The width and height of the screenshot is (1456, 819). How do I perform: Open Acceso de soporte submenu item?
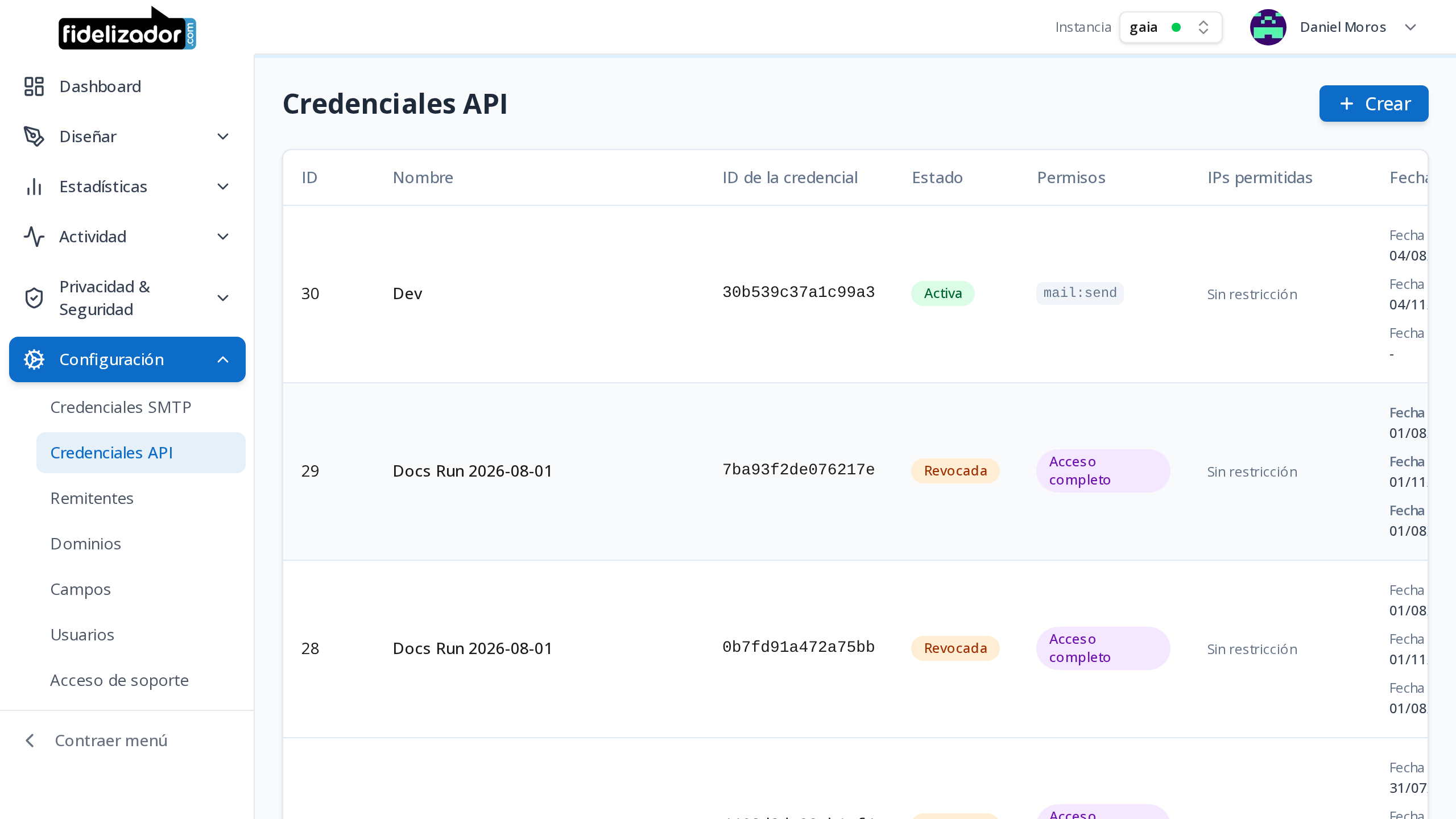pos(141,680)
